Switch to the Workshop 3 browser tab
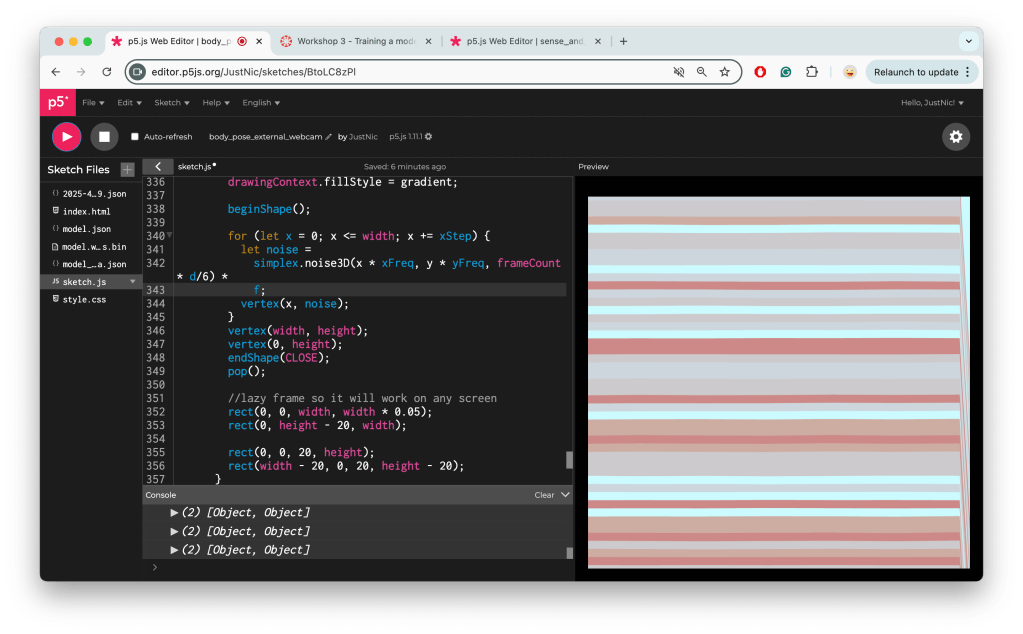 pos(355,41)
